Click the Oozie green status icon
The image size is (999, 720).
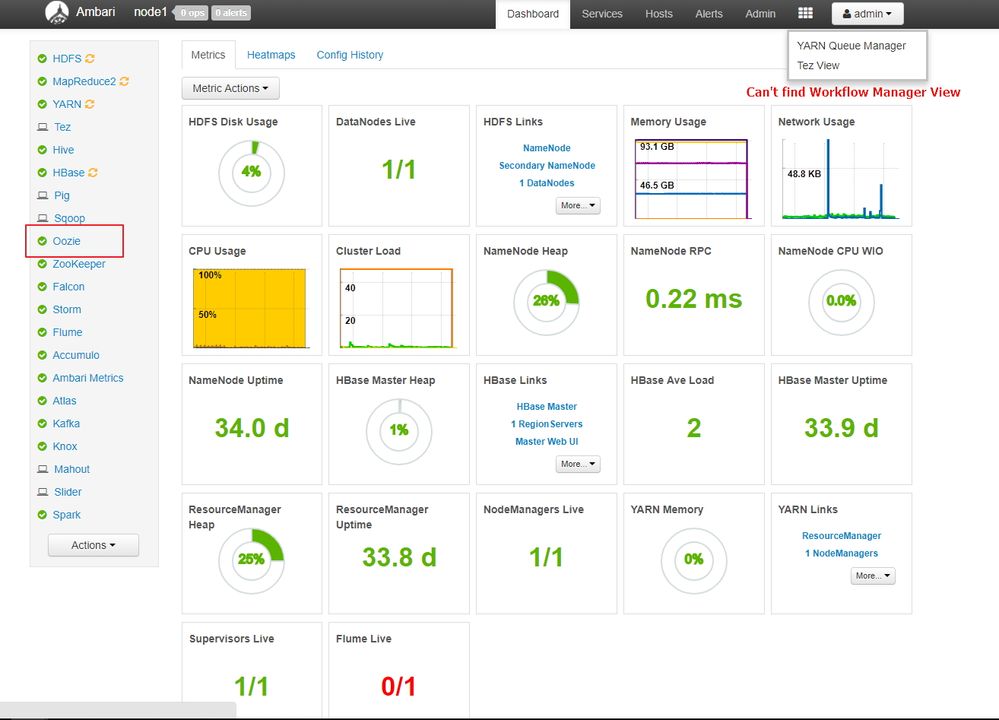point(42,241)
